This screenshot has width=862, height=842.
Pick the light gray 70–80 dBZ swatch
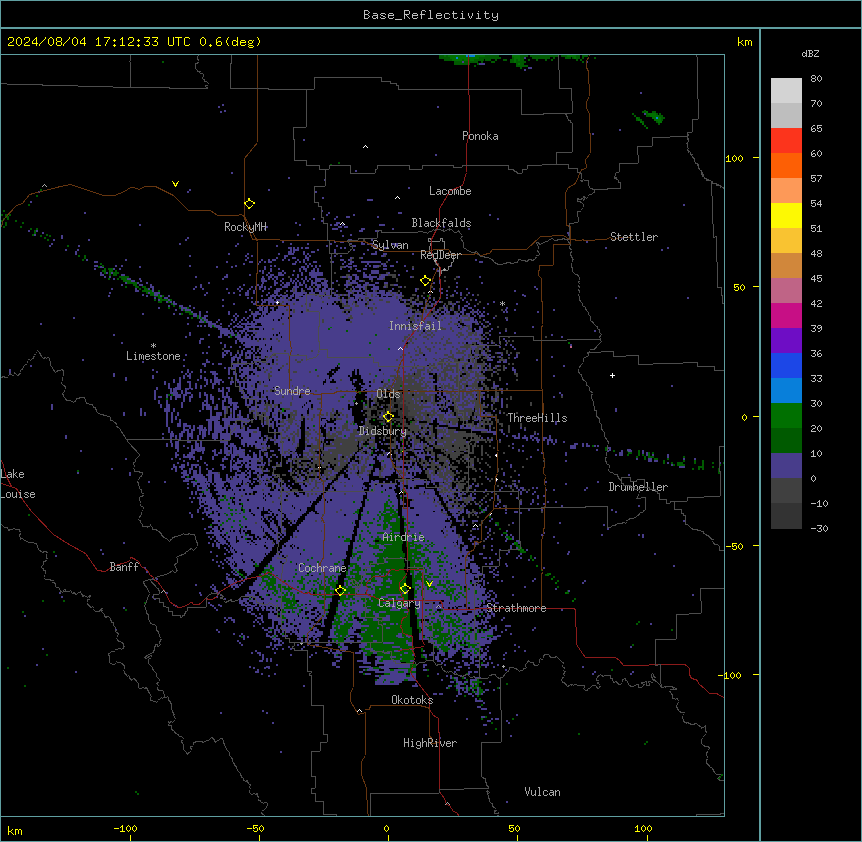pyautogui.click(x=786, y=91)
